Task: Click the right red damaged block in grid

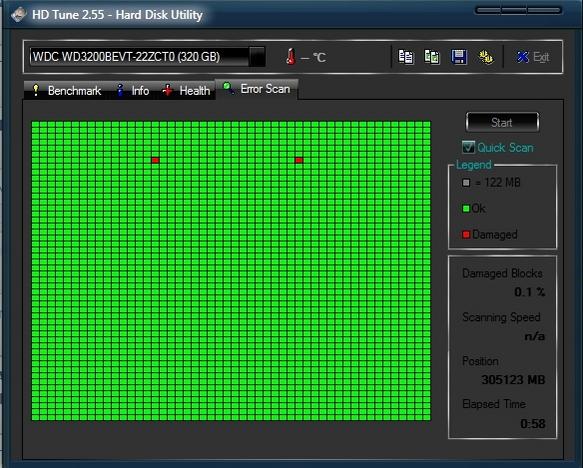Action: click(299, 160)
